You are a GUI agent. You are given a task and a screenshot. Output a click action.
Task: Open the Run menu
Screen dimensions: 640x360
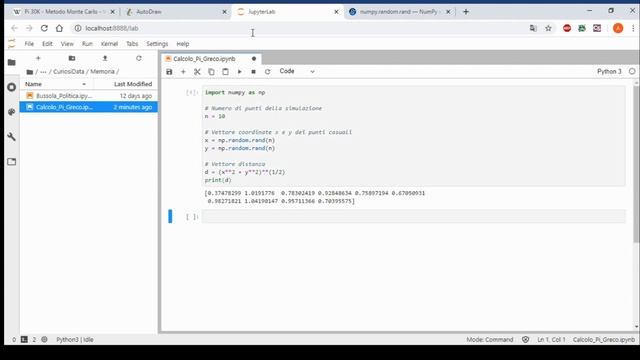point(87,44)
